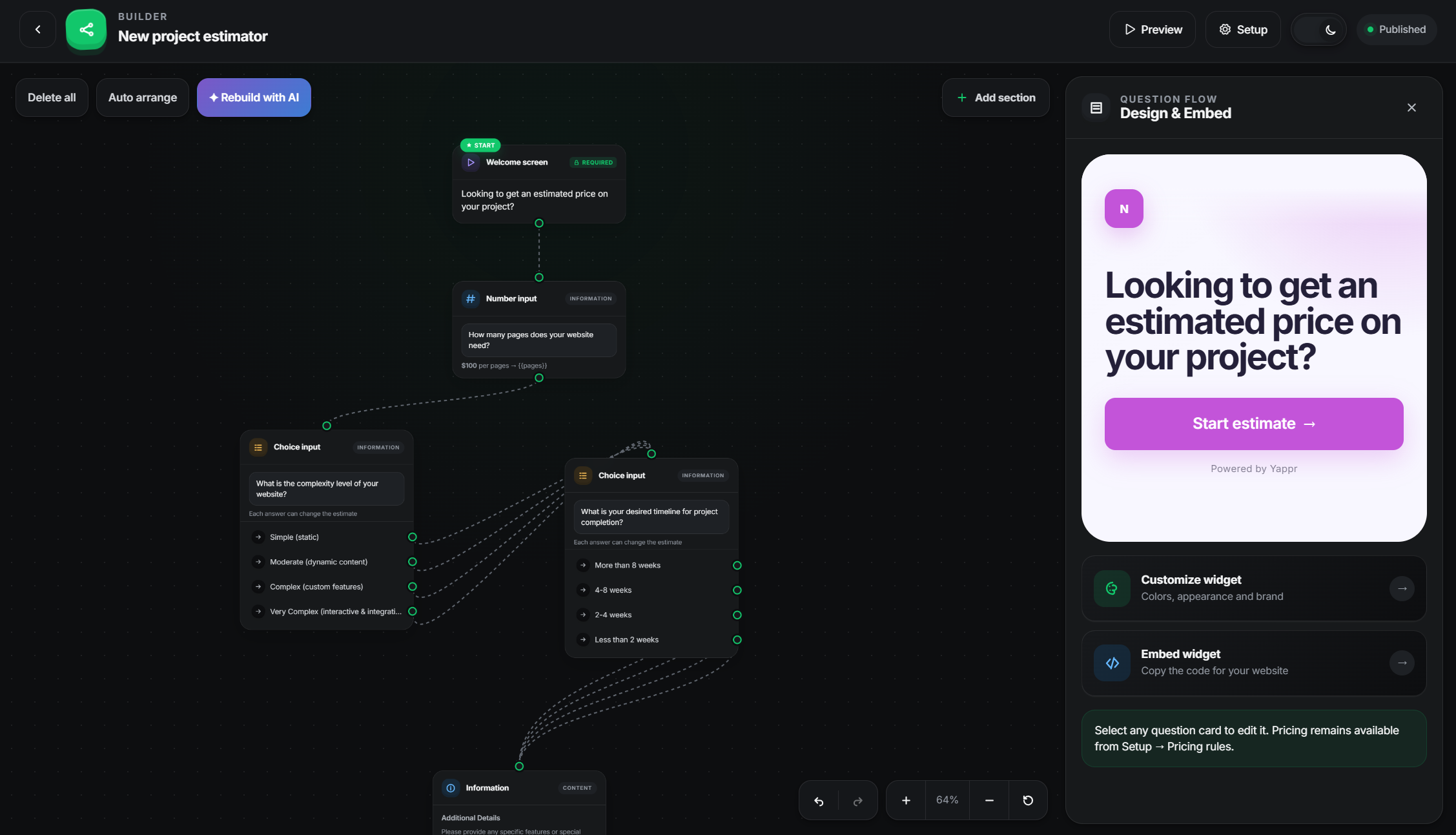This screenshot has width=1456, height=835.
Task: Zoom in on the canvas
Action: pyautogui.click(x=906, y=801)
